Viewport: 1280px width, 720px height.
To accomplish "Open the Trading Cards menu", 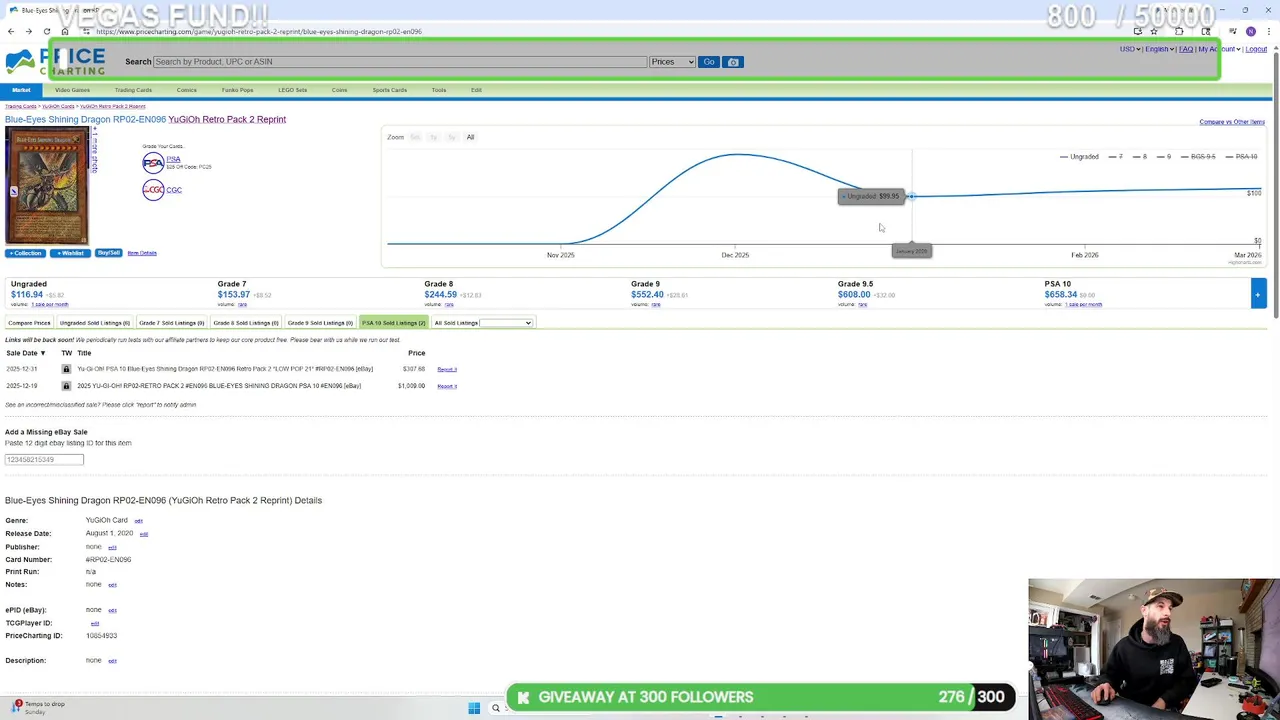I will pyautogui.click(x=133, y=90).
